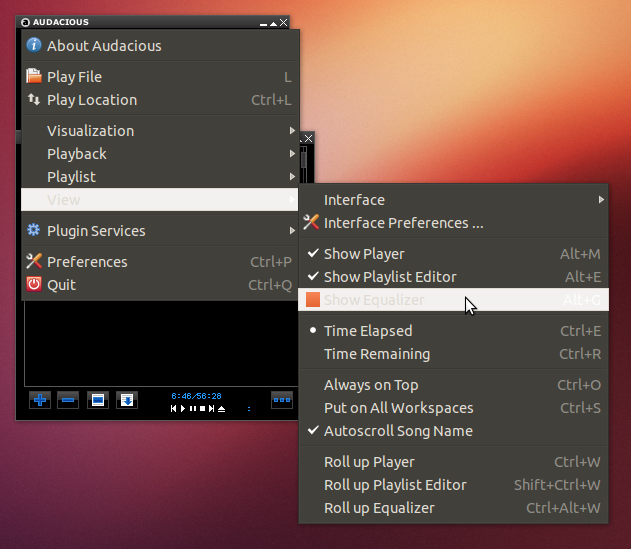631x549 pixels.
Task: Open Interface Preferences dialog
Action: (454, 223)
